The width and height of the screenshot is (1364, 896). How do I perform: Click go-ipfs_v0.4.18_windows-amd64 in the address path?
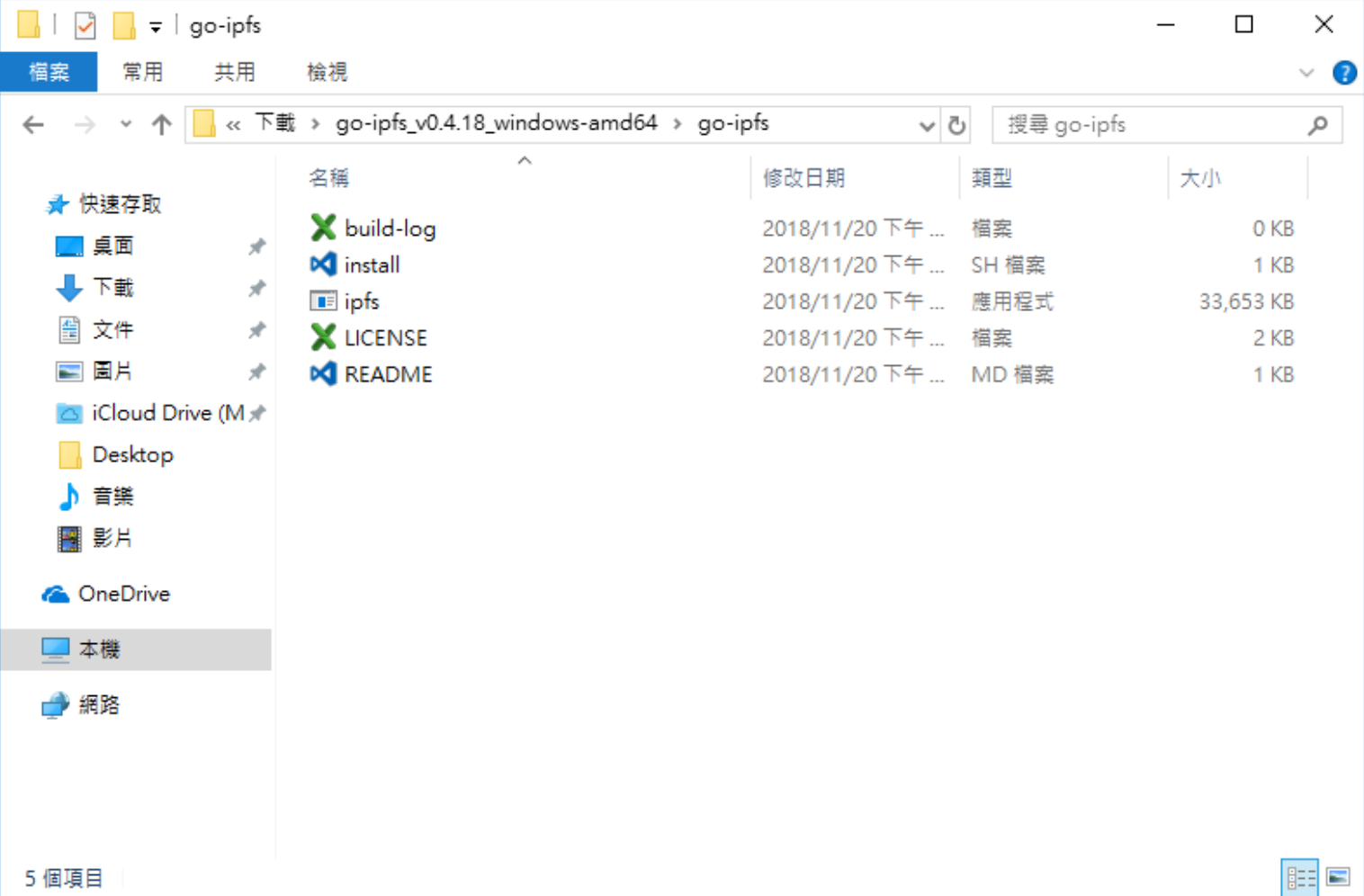click(497, 122)
